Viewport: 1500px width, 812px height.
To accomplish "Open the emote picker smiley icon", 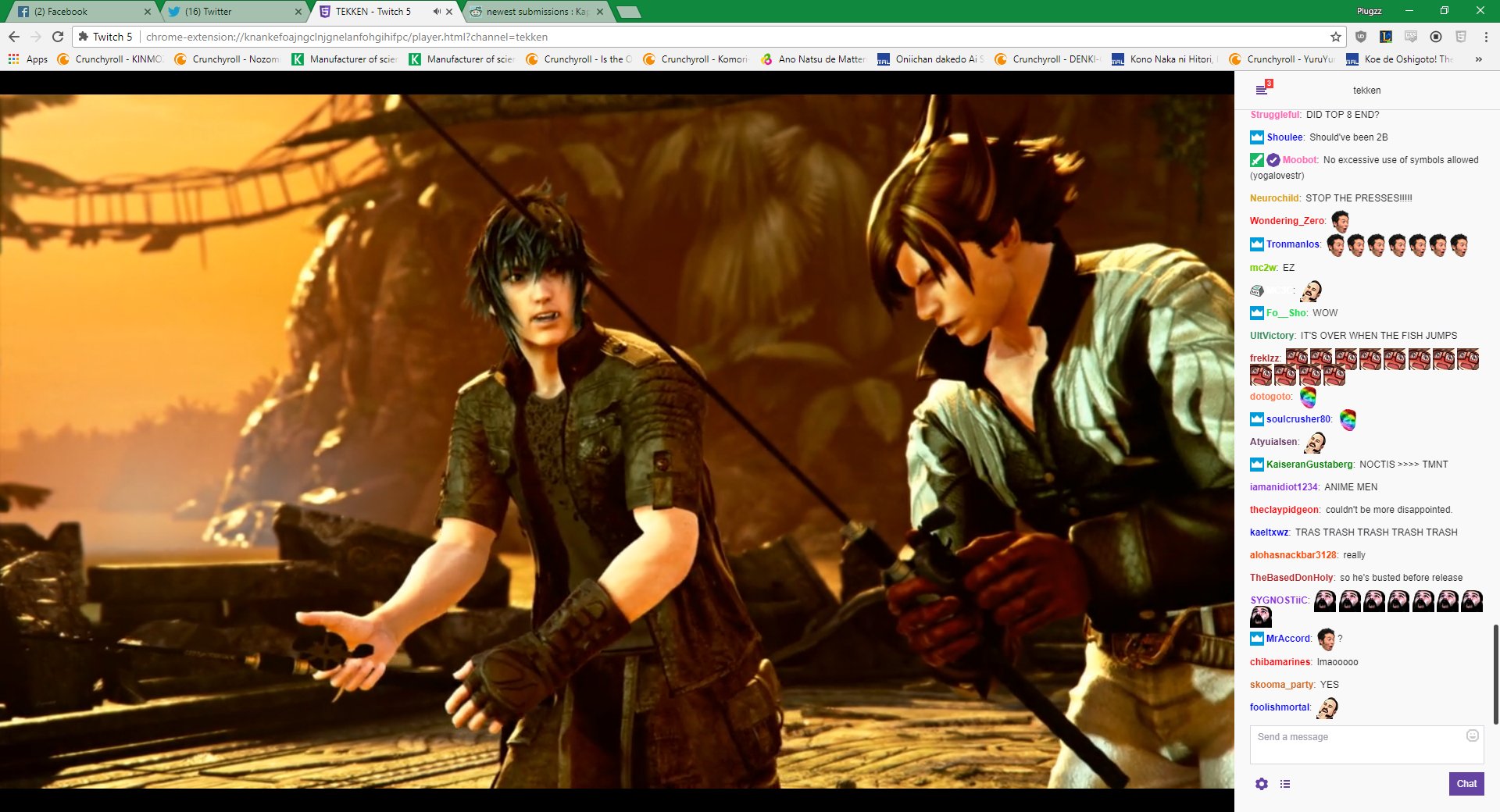I will (1473, 735).
